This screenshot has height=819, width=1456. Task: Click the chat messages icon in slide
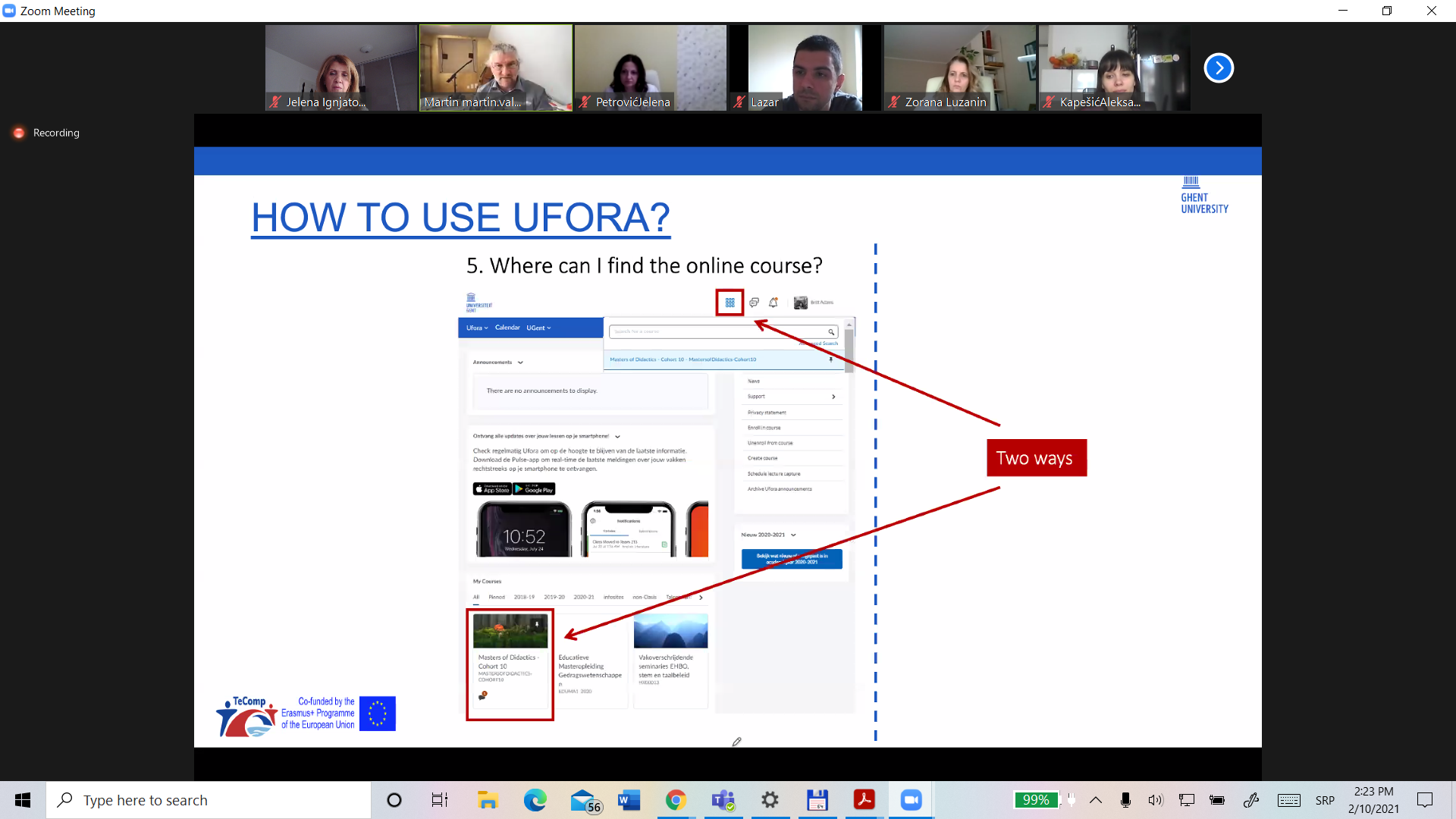point(754,303)
